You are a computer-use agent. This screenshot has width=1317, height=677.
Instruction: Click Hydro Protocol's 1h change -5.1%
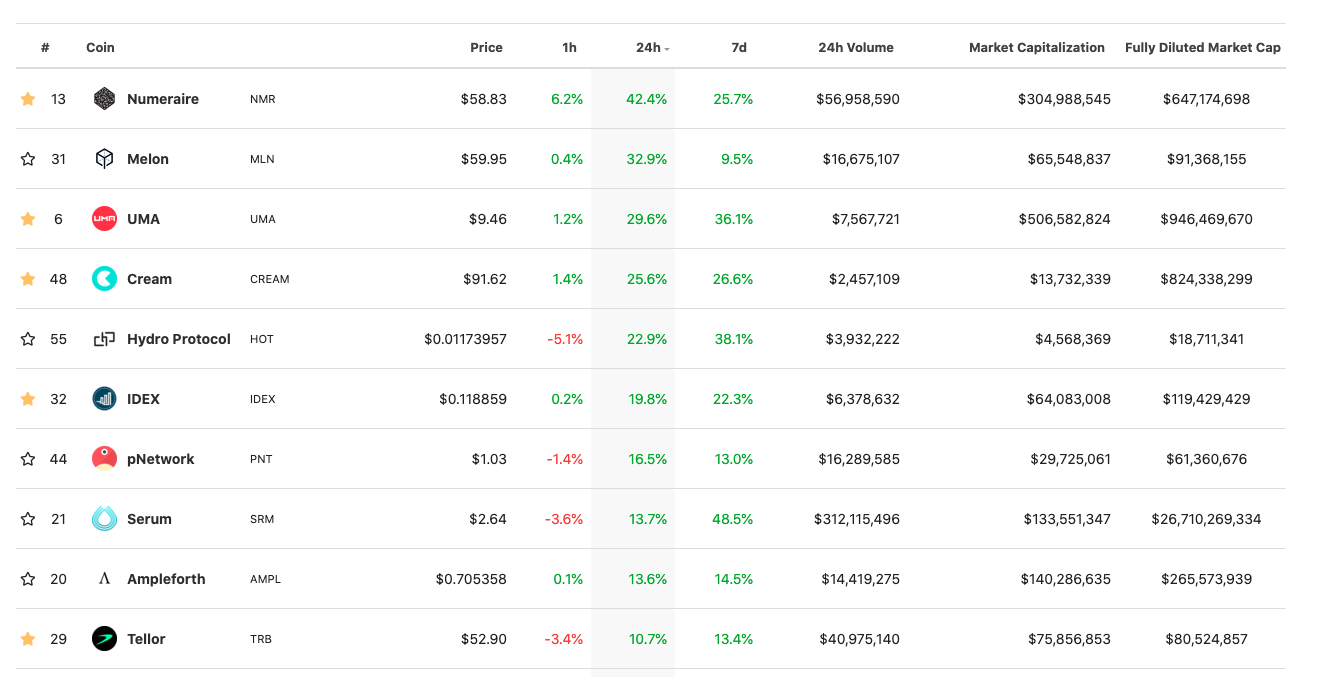(565, 339)
